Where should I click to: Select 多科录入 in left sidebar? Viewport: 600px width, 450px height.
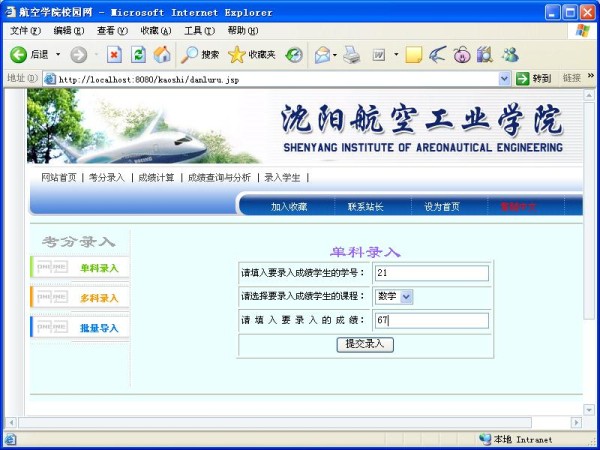pos(80,298)
